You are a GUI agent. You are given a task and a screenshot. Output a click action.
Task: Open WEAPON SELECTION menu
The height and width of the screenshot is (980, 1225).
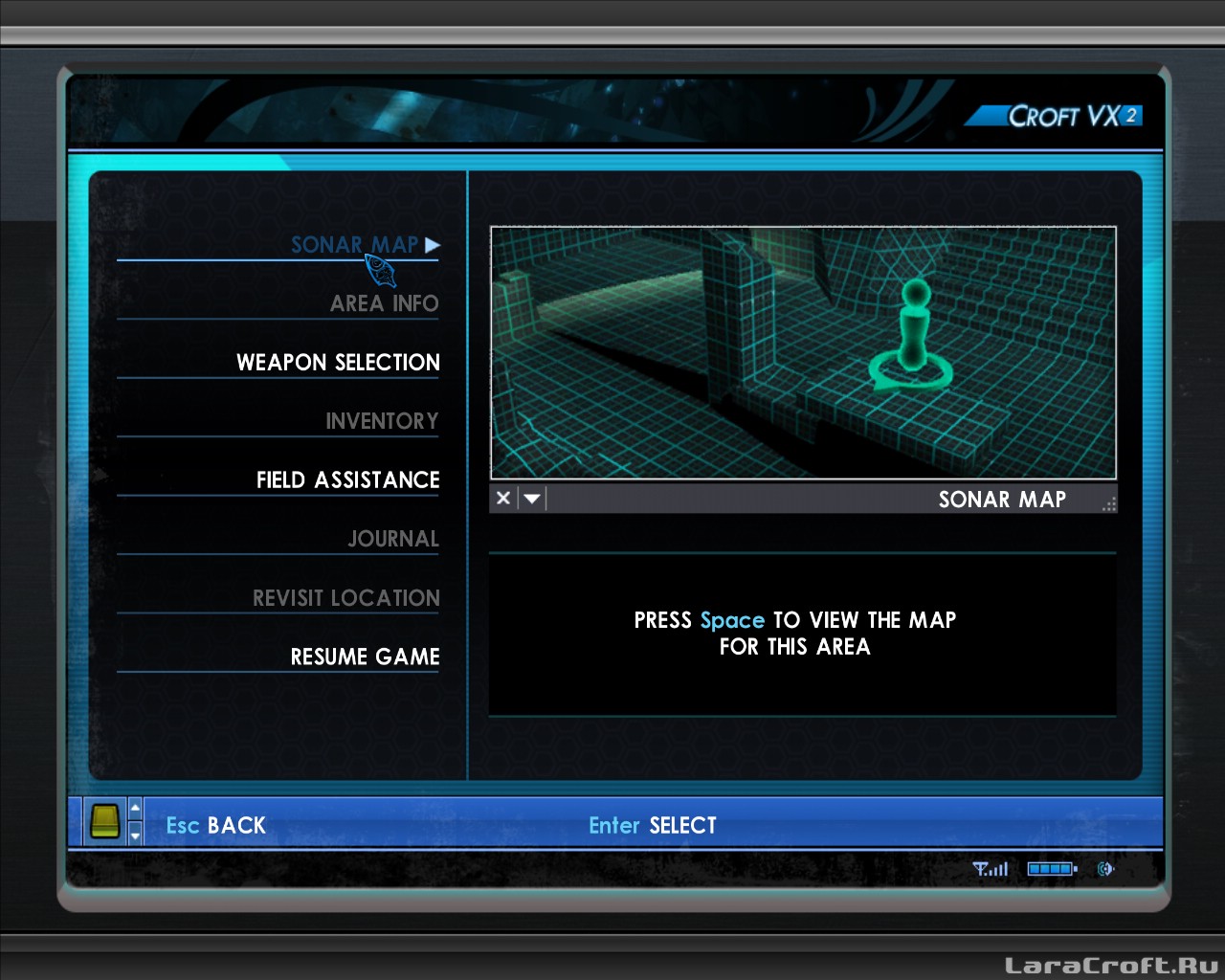pyautogui.click(x=338, y=363)
